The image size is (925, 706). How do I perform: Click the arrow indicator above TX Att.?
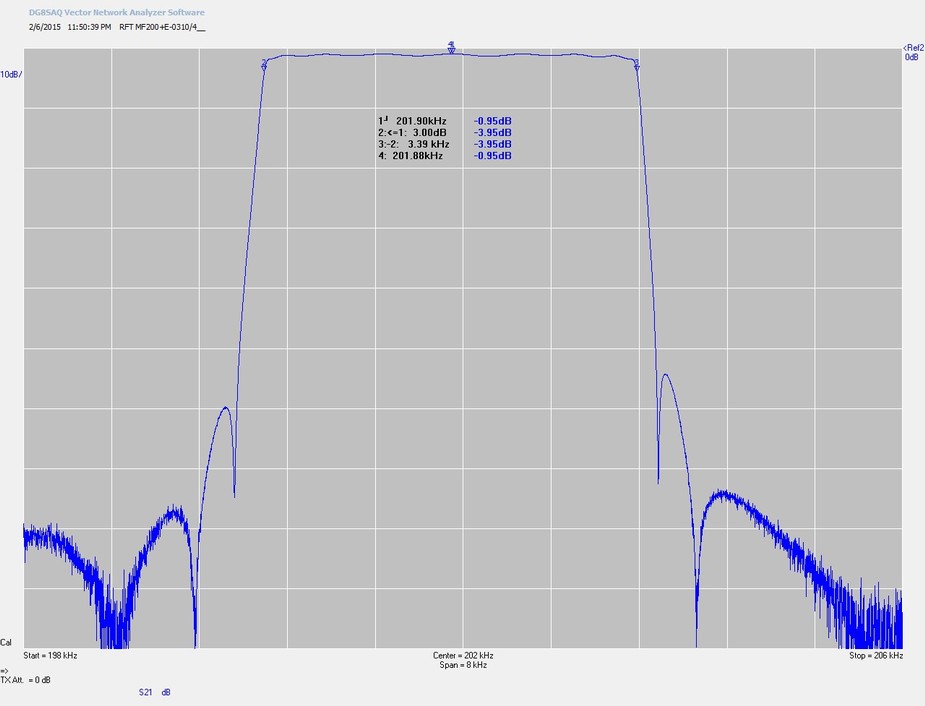4,670
